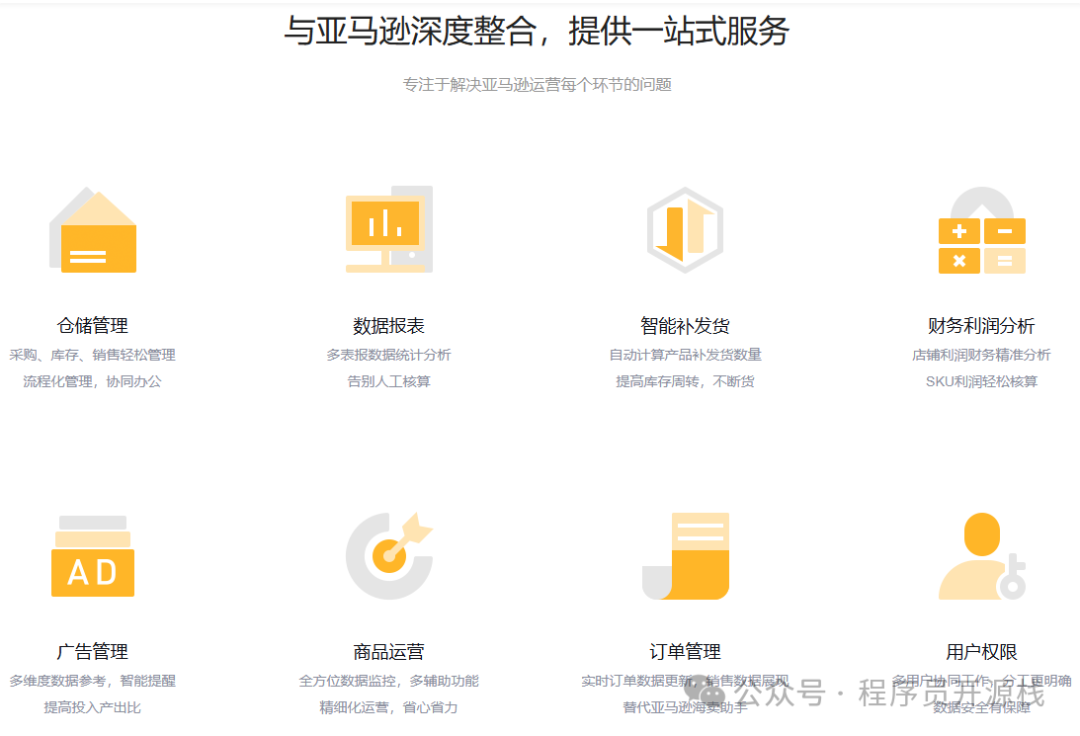Click the 订单管理 heading text
Screen dimensions: 1080x736
point(684,650)
